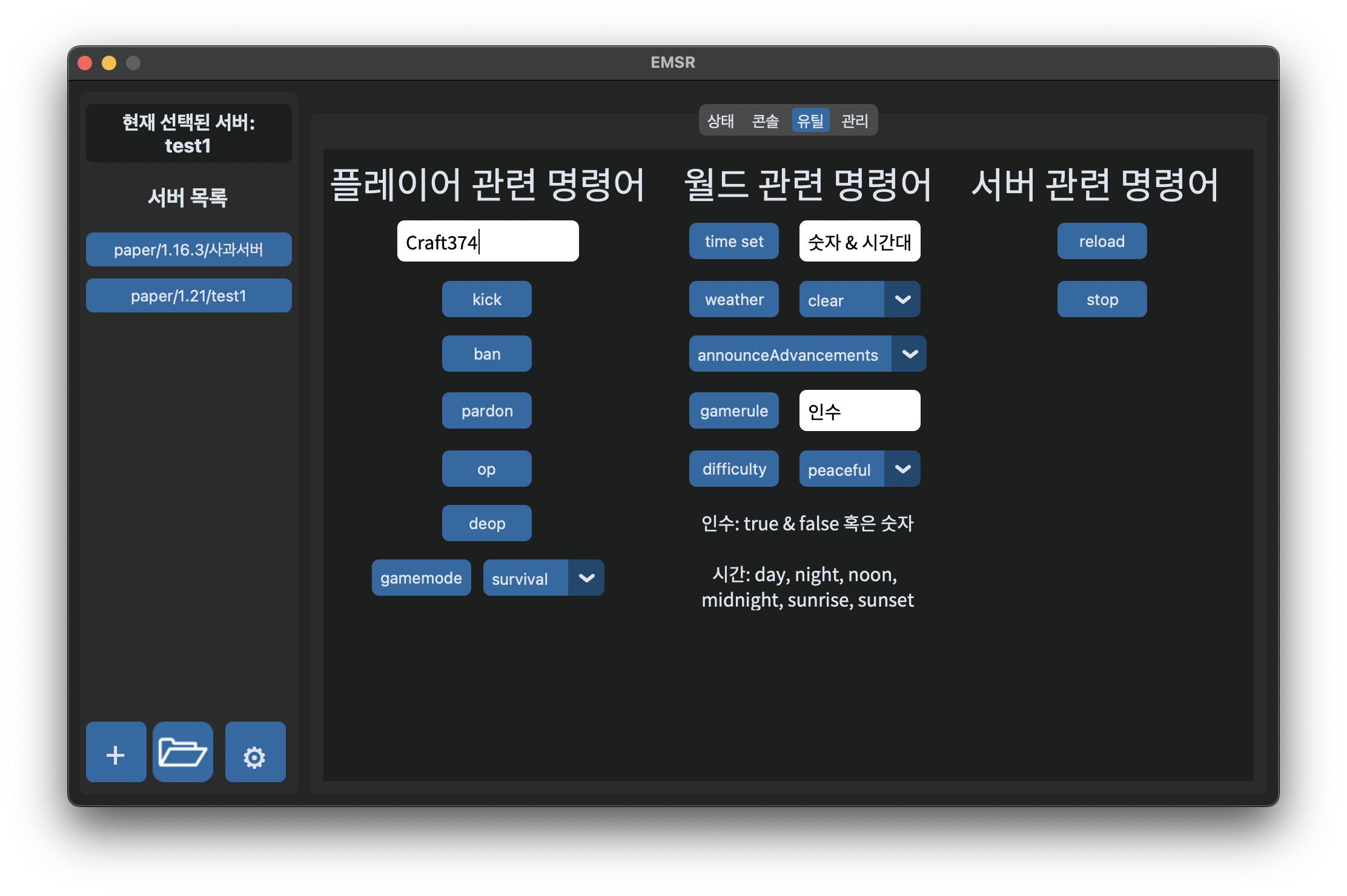Click the plus icon to add a server
1347x896 pixels.
[116, 751]
